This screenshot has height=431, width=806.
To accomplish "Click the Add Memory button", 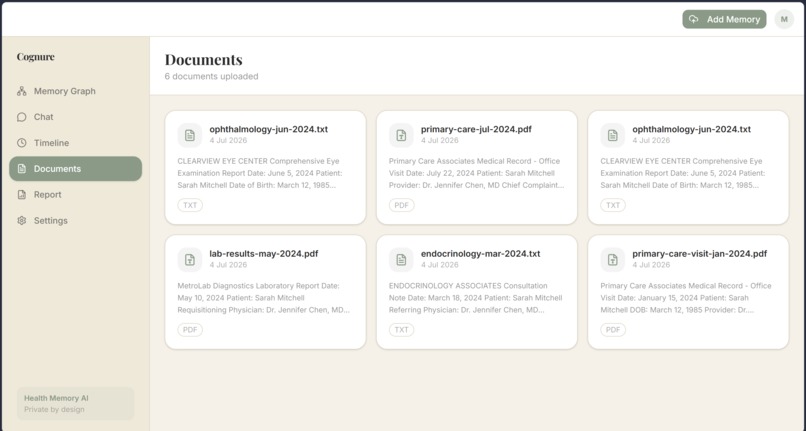I will (724, 19).
